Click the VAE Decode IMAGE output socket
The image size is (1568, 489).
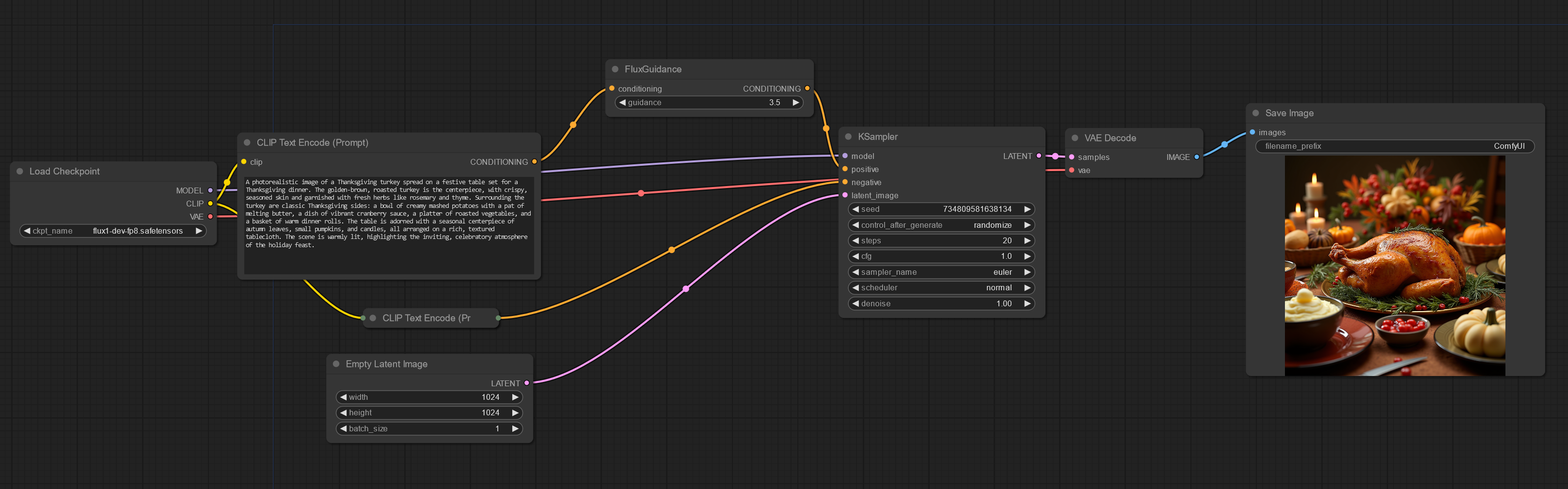[1196, 157]
